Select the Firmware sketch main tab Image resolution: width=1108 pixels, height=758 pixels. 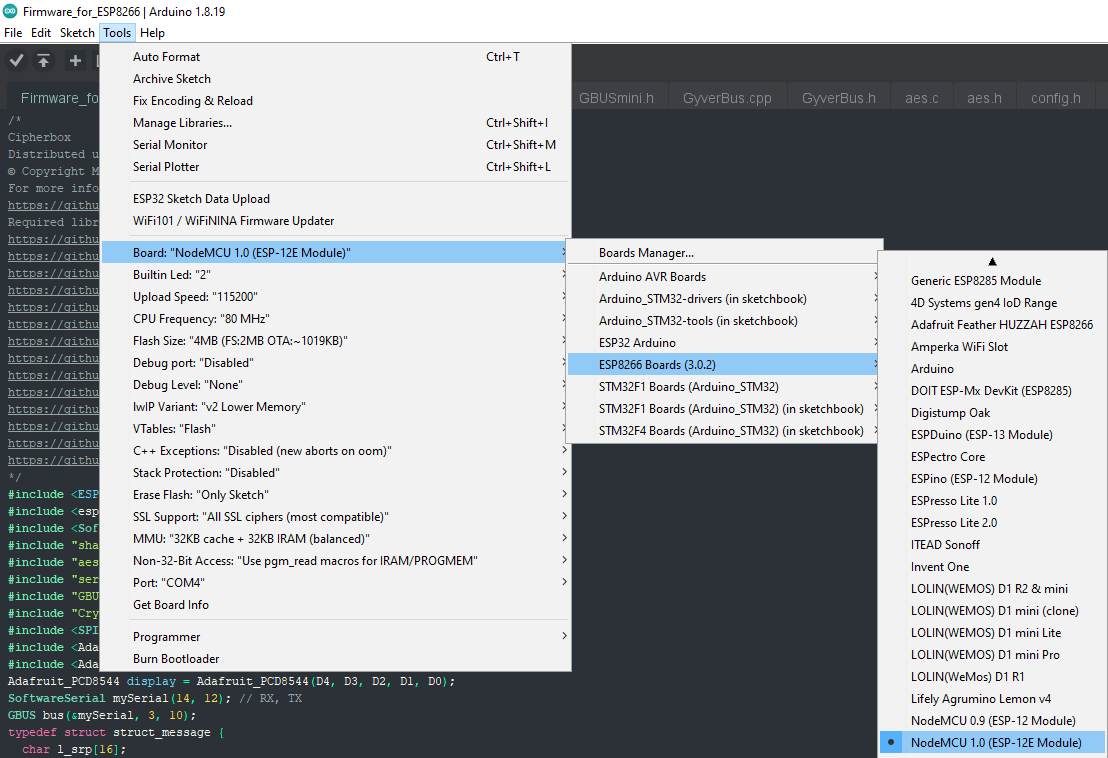tap(54, 98)
